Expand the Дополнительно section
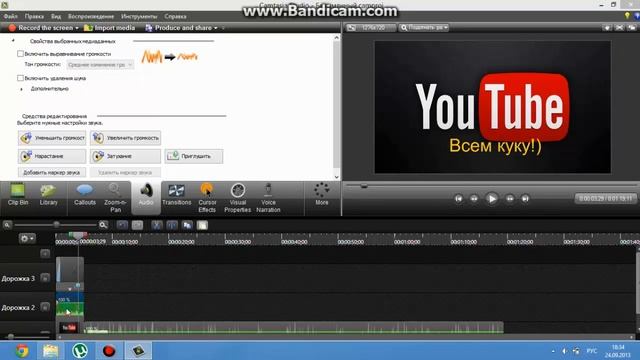This screenshot has width=640, height=360. click(x=22, y=89)
